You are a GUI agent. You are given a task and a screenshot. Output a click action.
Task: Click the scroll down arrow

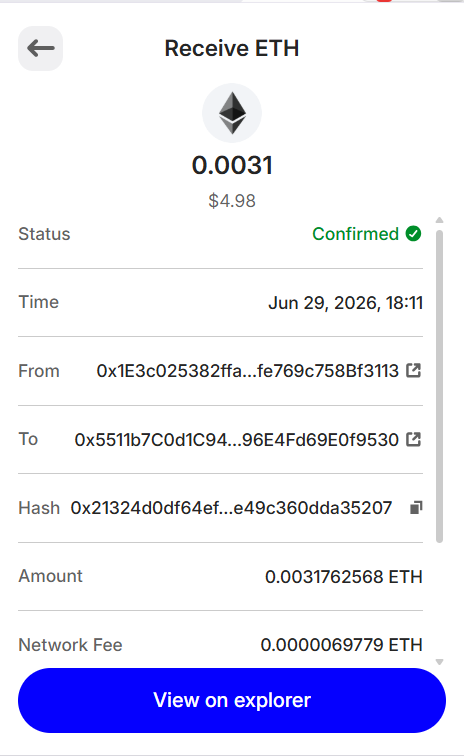click(439, 662)
